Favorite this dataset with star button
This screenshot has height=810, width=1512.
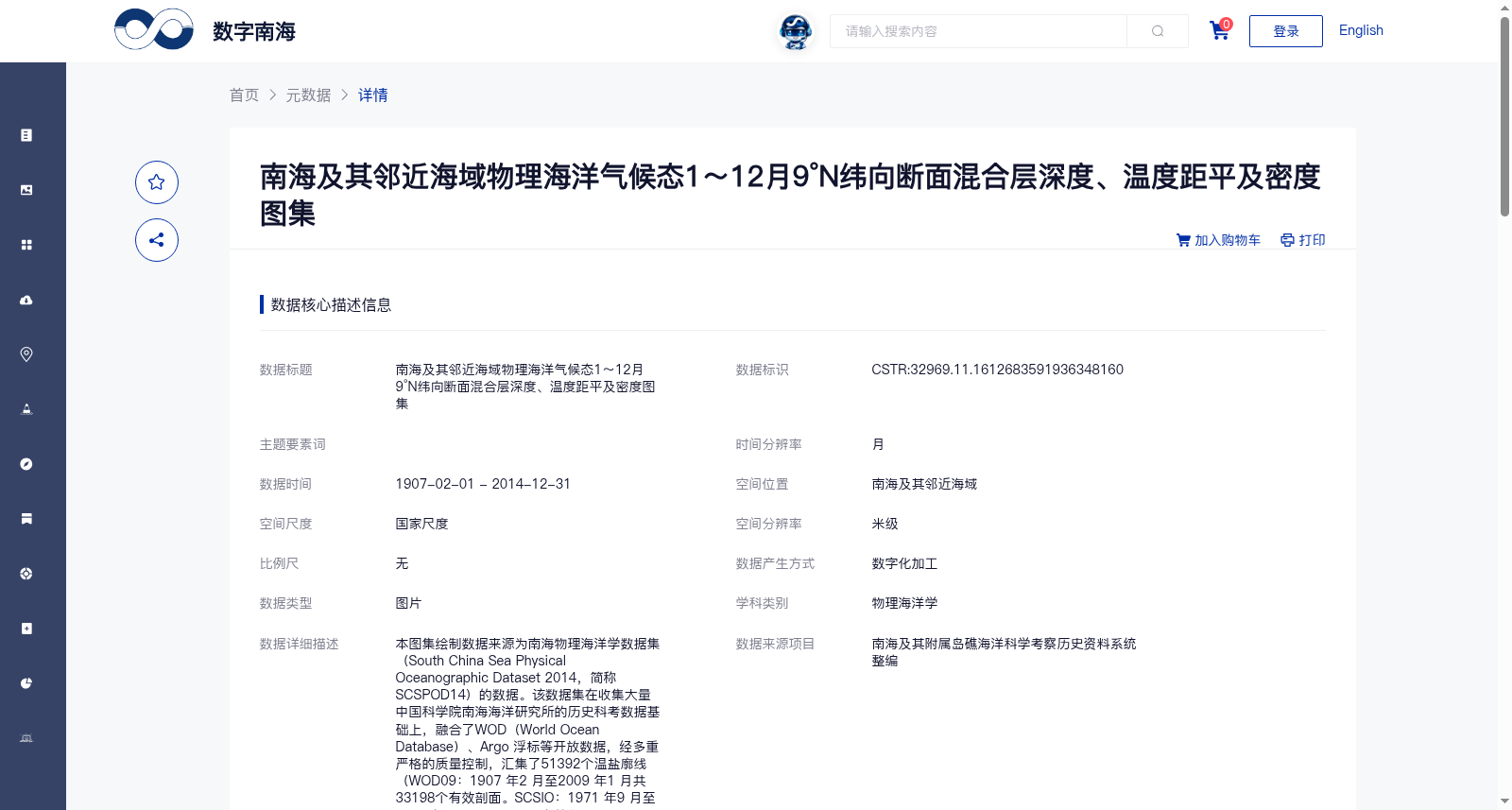coord(157,182)
